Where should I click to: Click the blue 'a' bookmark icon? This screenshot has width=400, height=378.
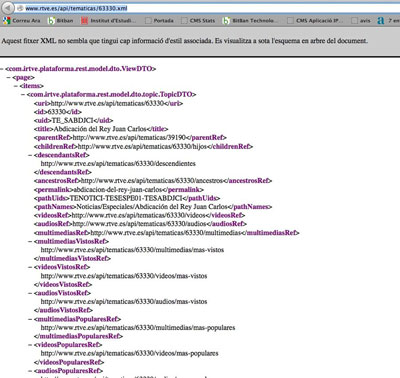coord(381,21)
